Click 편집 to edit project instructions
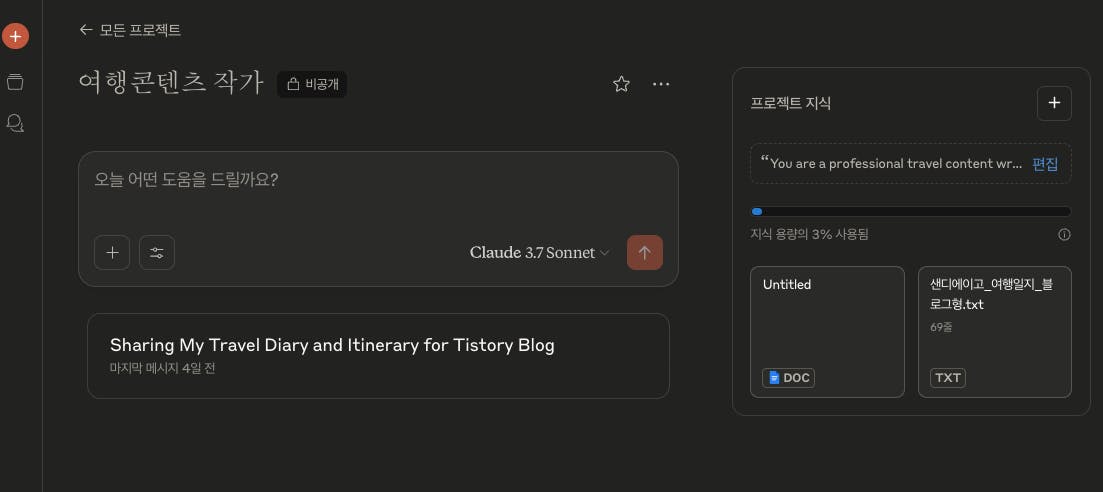 pyautogui.click(x=1045, y=164)
